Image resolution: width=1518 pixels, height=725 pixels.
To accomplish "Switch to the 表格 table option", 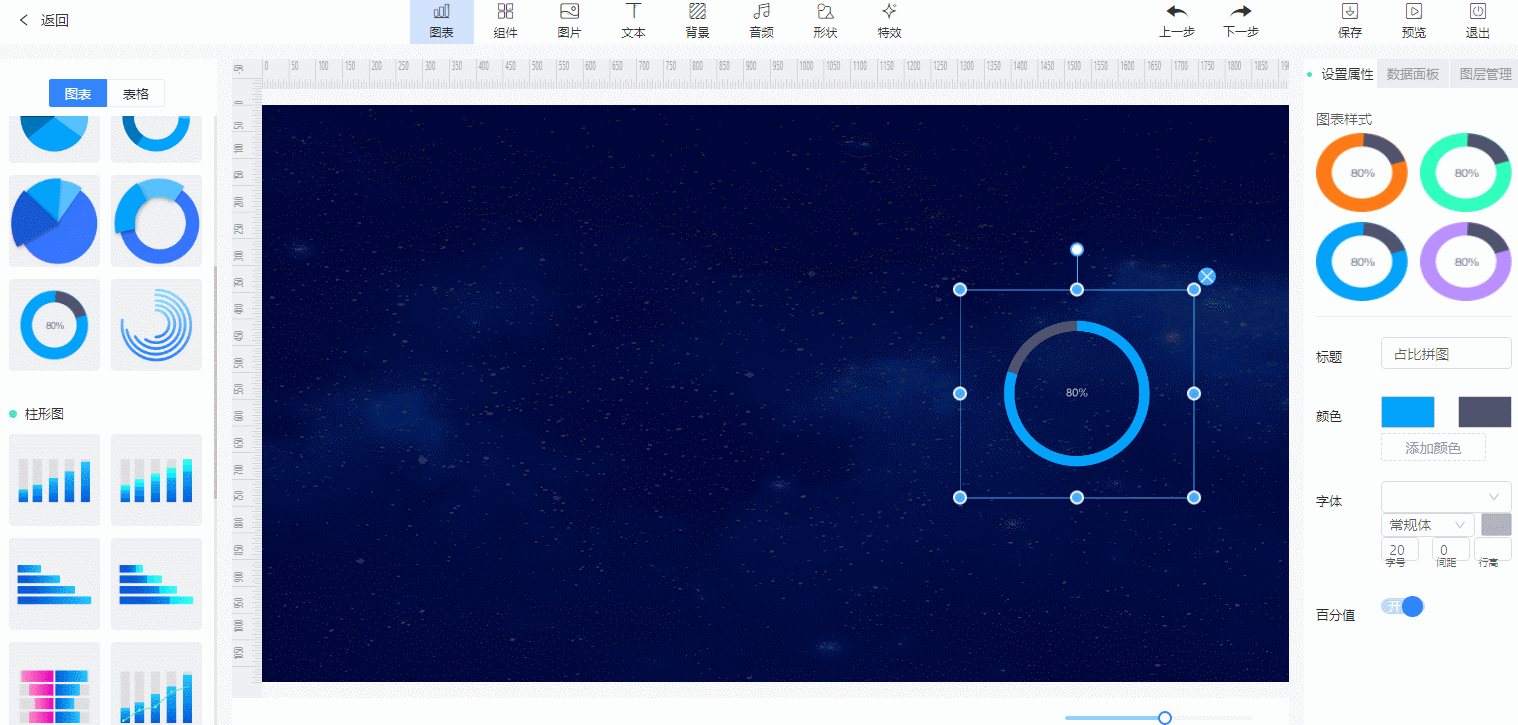I will 136,94.
